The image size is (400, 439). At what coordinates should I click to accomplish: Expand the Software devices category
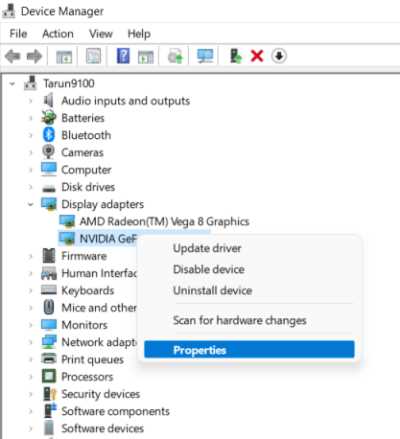[31, 429]
